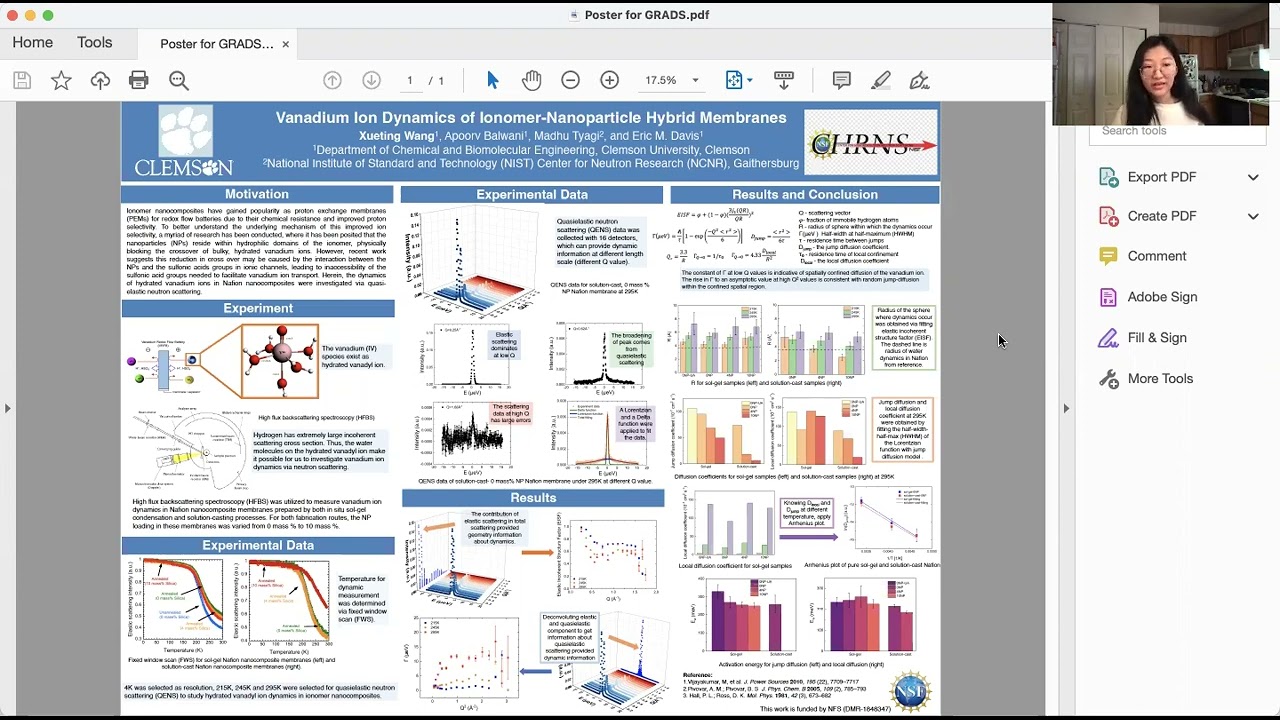1280x720 pixels.
Task: Click the upload to cloud icon
Action: click(100, 80)
